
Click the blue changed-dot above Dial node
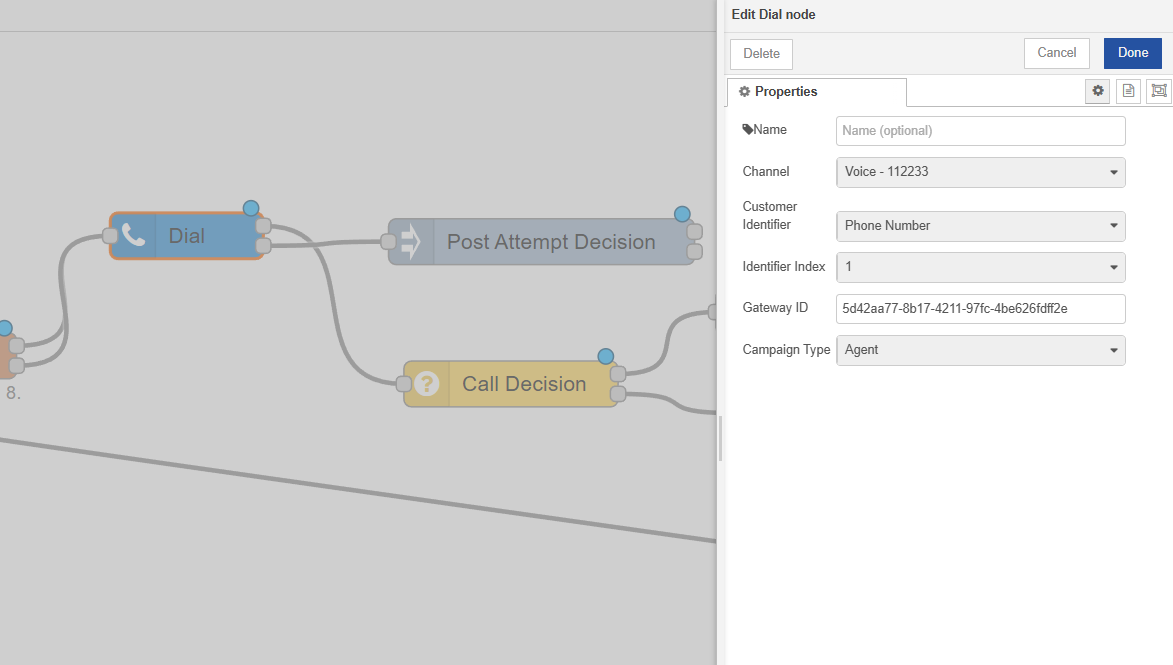pyautogui.click(x=251, y=208)
